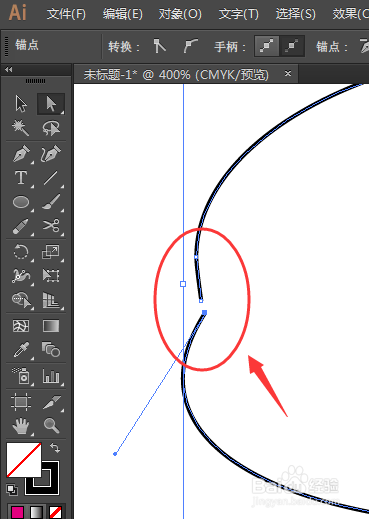This screenshot has width=369, height=519.
Task: Select the Perspective Grid tool
Action: pyautogui.click(x=51, y=300)
